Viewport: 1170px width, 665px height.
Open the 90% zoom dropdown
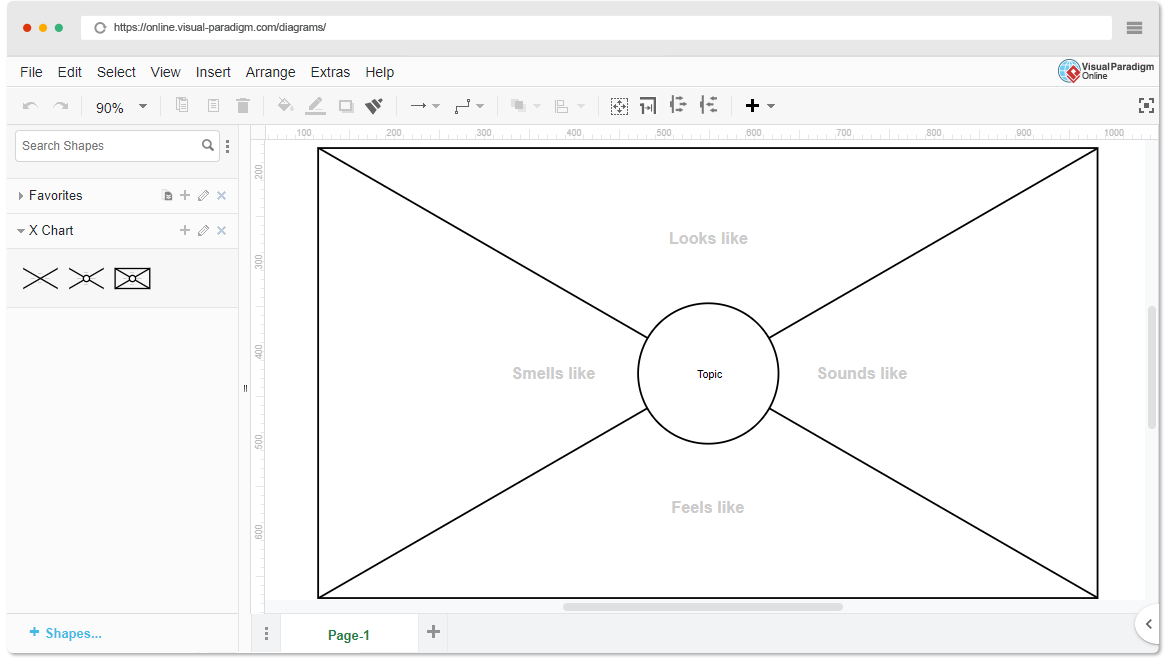(121, 107)
